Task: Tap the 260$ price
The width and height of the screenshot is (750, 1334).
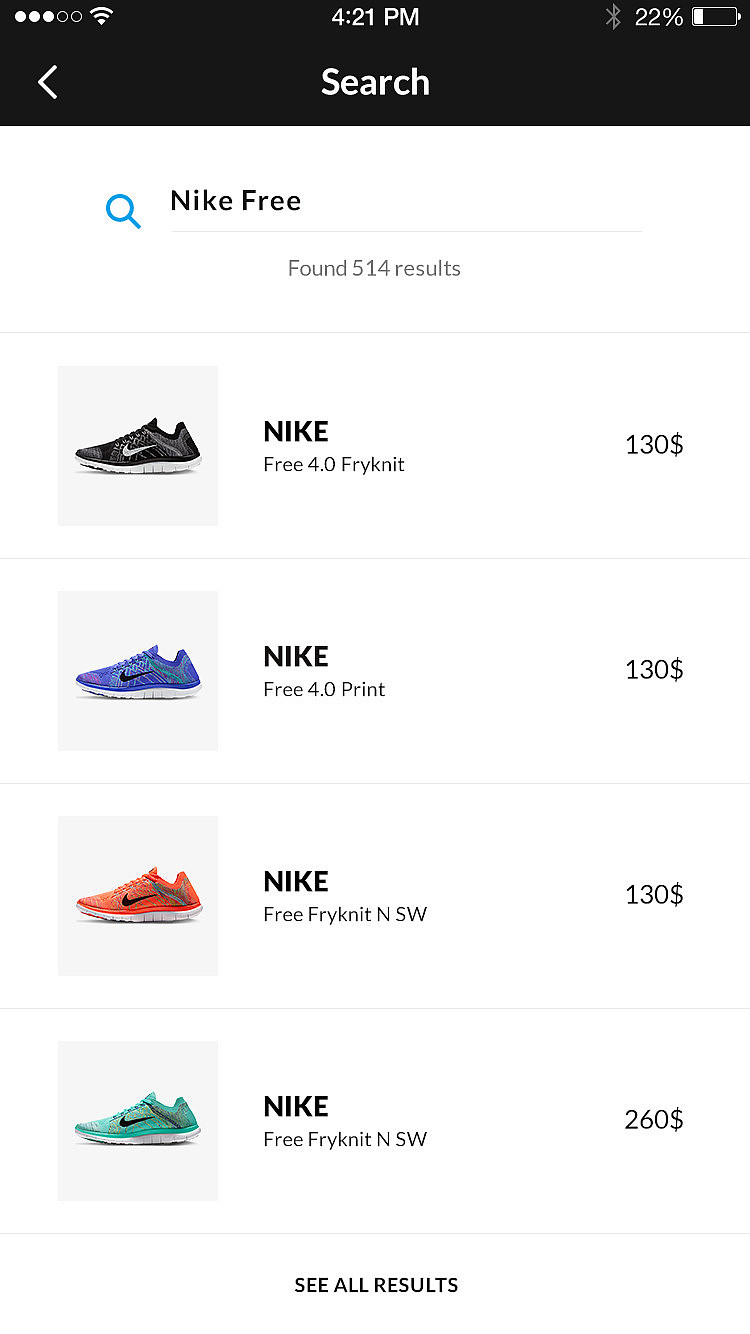Action: click(653, 1119)
